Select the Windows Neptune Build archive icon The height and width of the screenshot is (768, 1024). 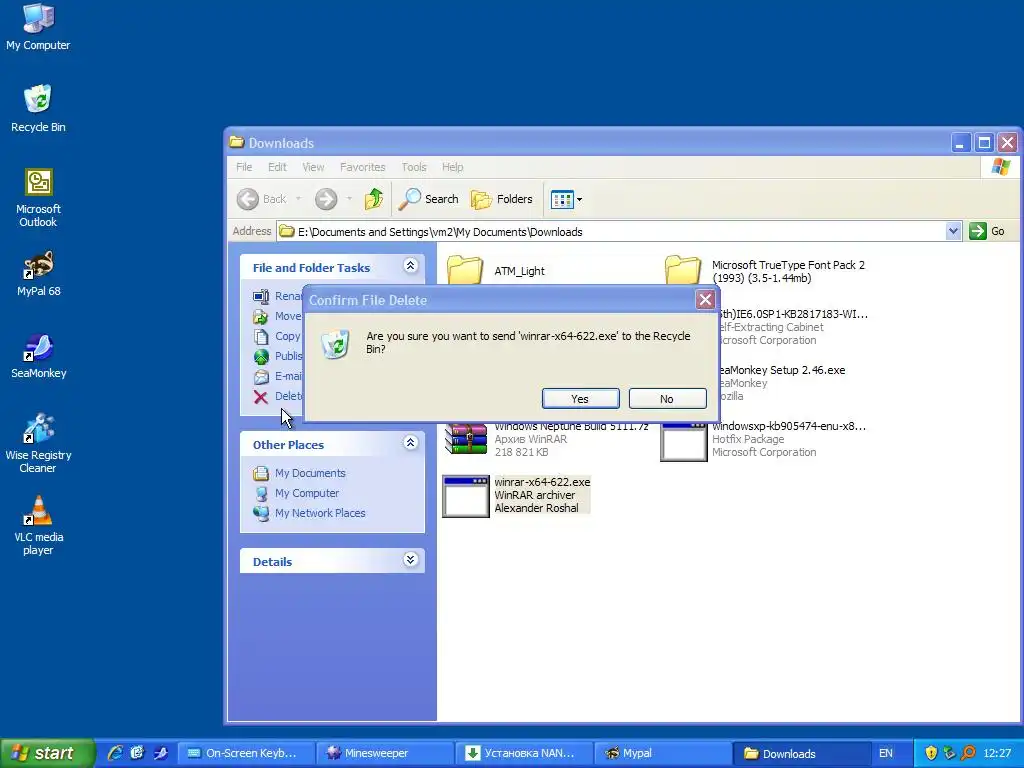pyautogui.click(x=466, y=438)
